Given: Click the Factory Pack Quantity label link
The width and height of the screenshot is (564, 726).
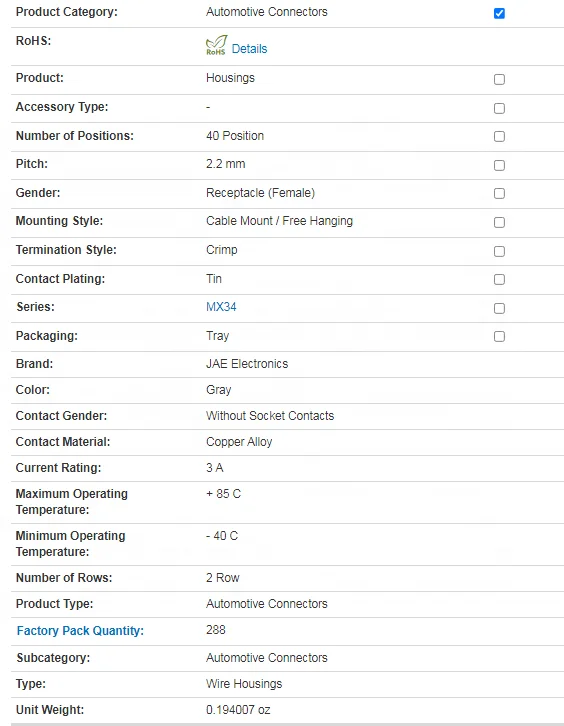Looking at the screenshot, I should (80, 631).
